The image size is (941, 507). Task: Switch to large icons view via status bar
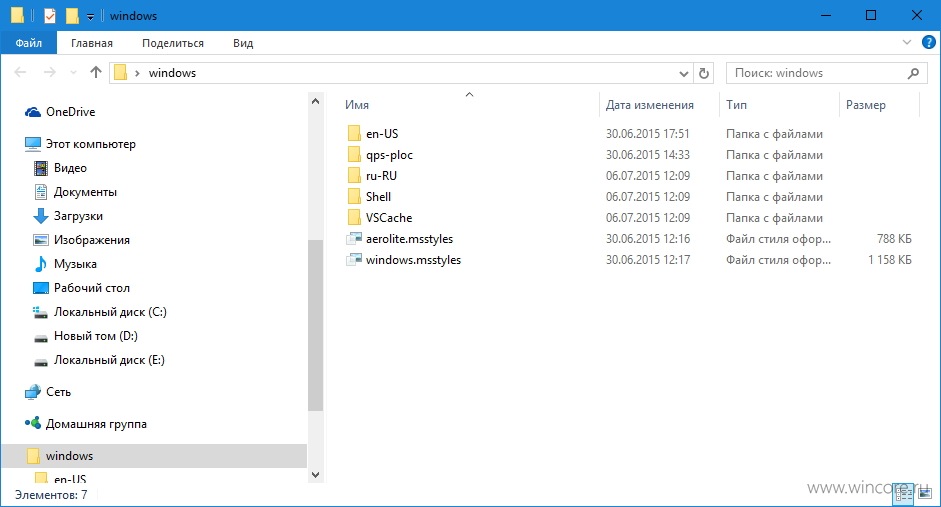924,494
